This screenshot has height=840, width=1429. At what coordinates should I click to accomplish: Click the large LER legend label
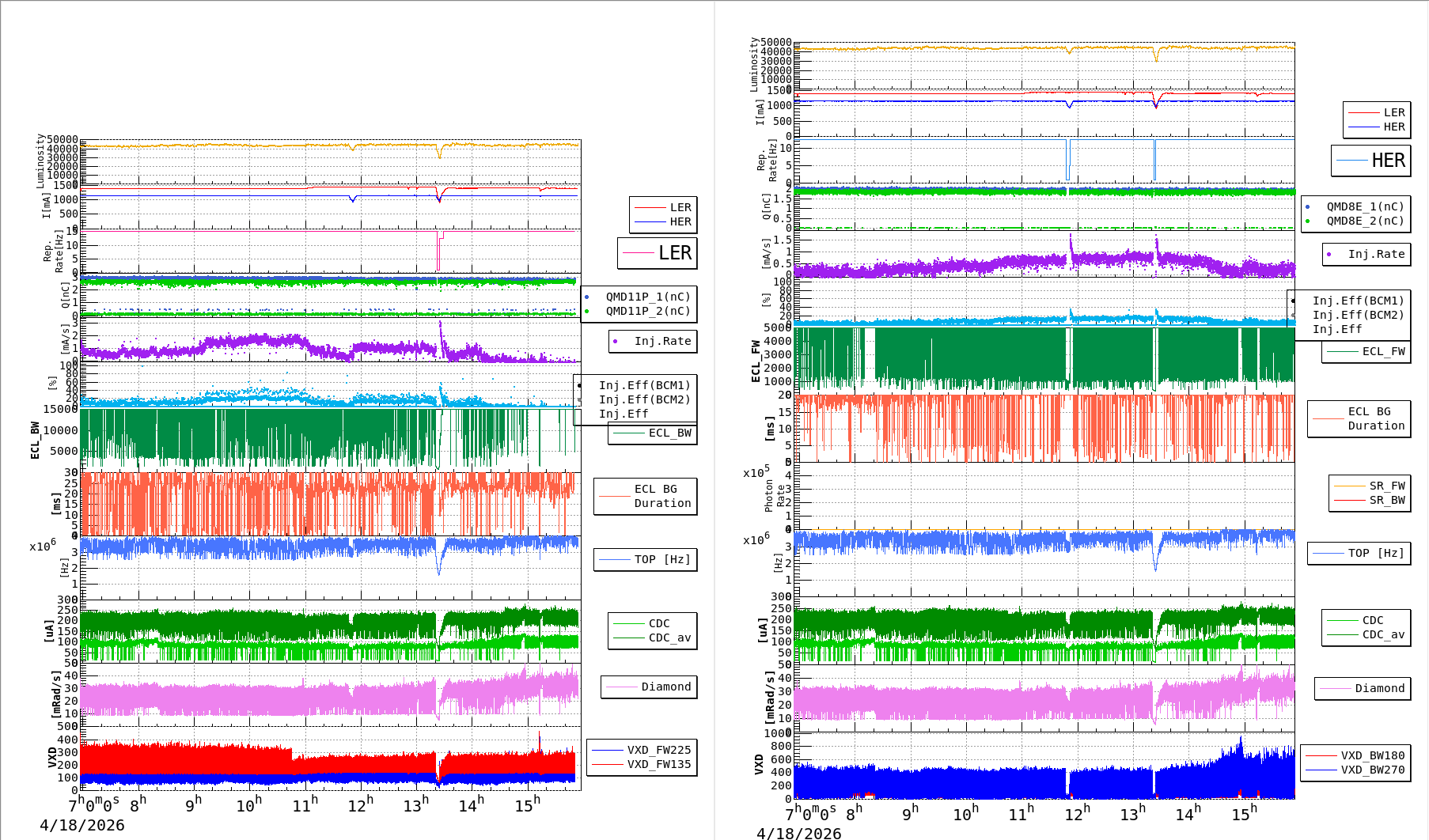click(x=674, y=253)
